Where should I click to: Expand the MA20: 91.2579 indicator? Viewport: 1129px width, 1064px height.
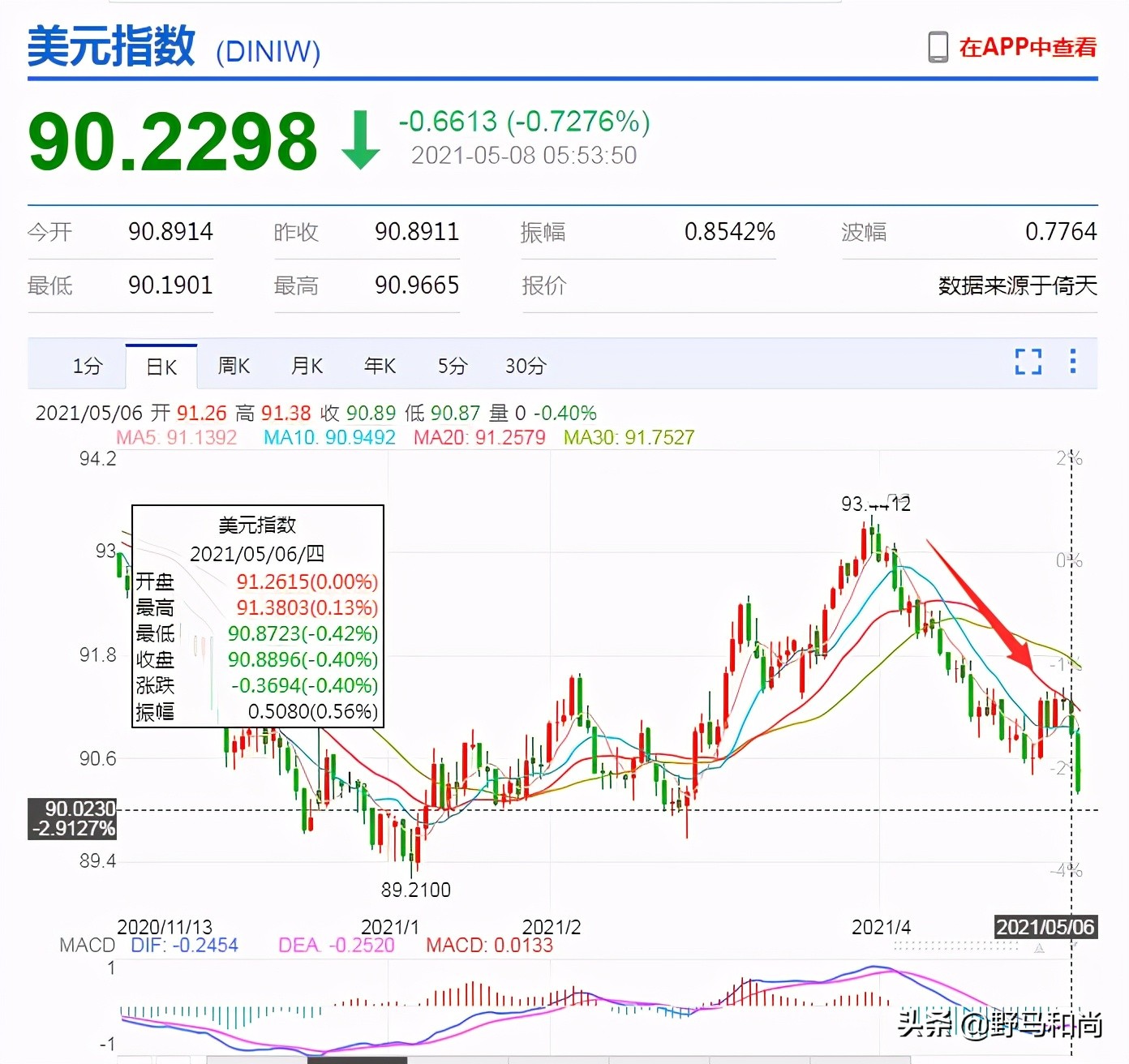479,437
